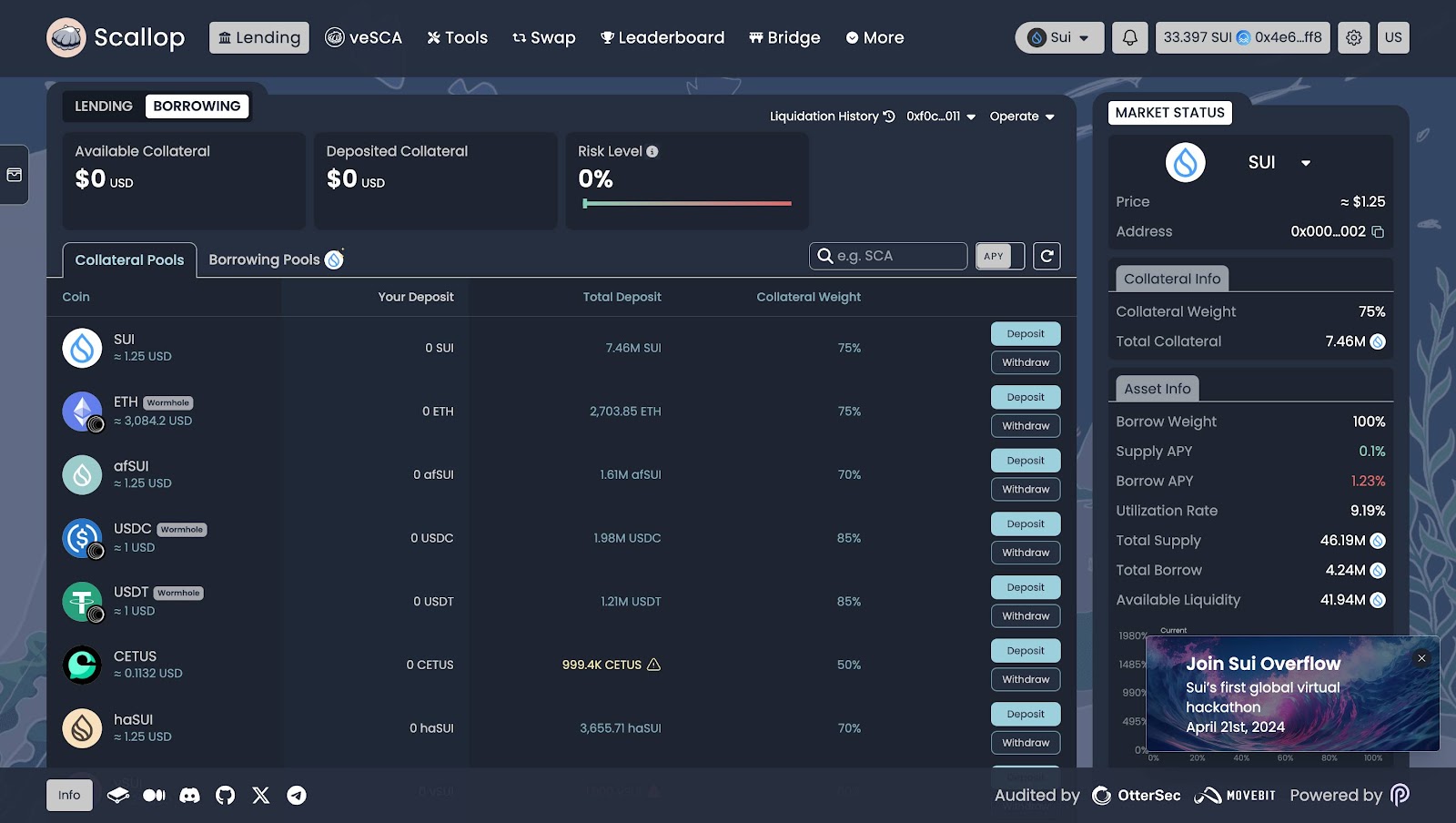The height and width of the screenshot is (823, 1456).
Task: Copy the SUI address
Action: click(1378, 231)
